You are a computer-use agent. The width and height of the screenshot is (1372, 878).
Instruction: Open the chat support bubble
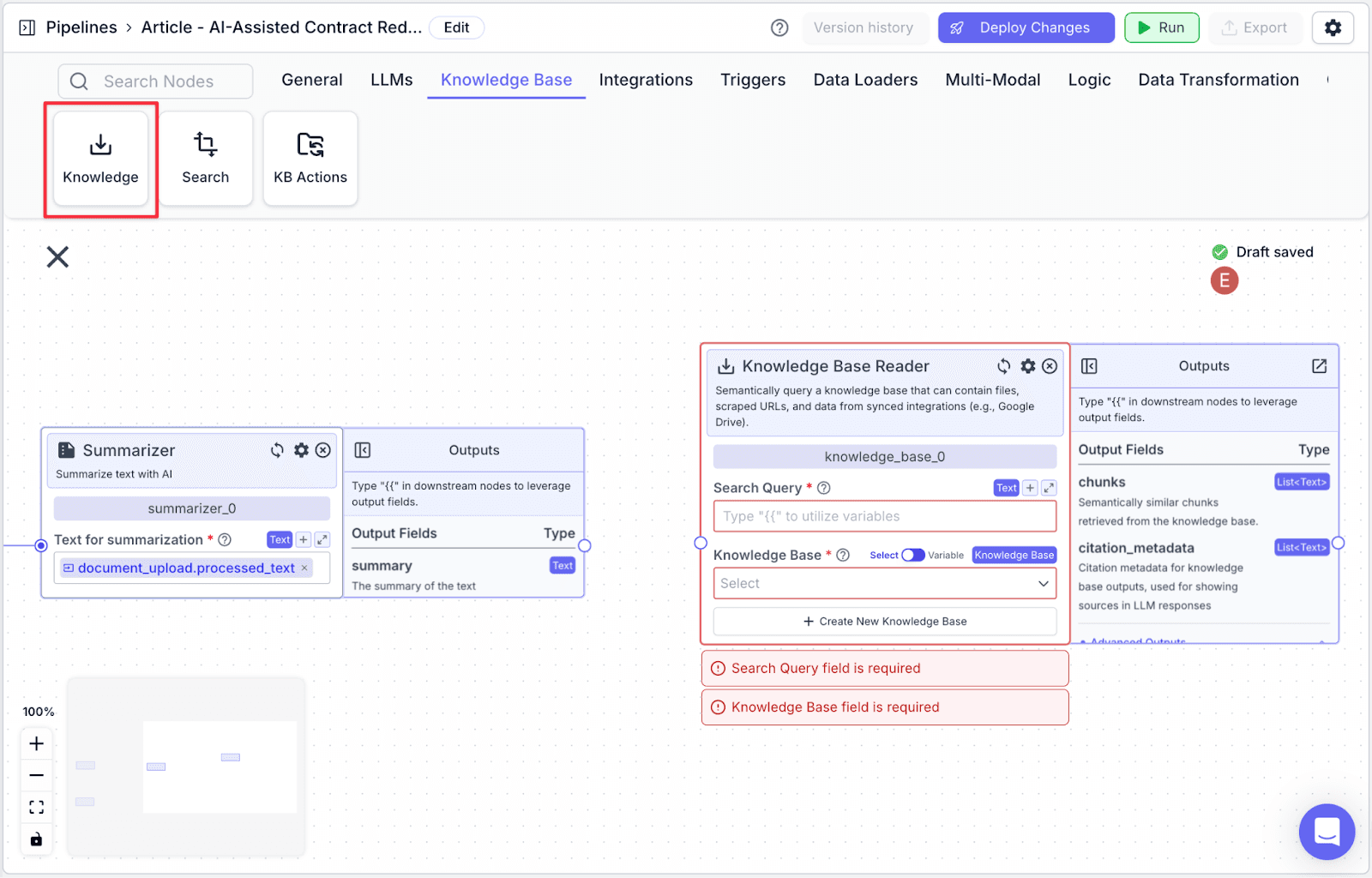[1327, 831]
